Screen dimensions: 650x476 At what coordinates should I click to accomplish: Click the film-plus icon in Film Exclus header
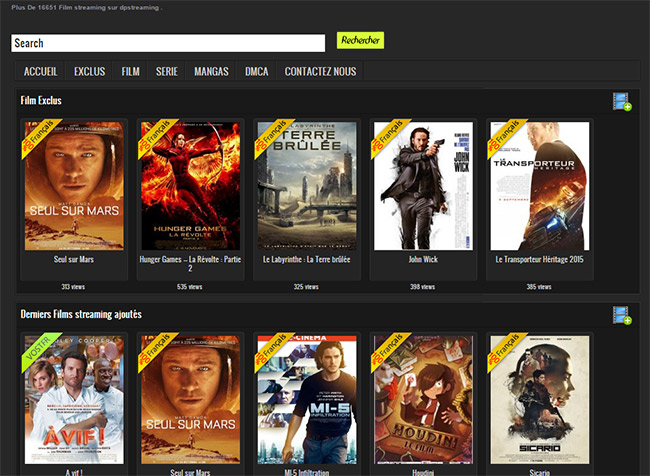622,101
